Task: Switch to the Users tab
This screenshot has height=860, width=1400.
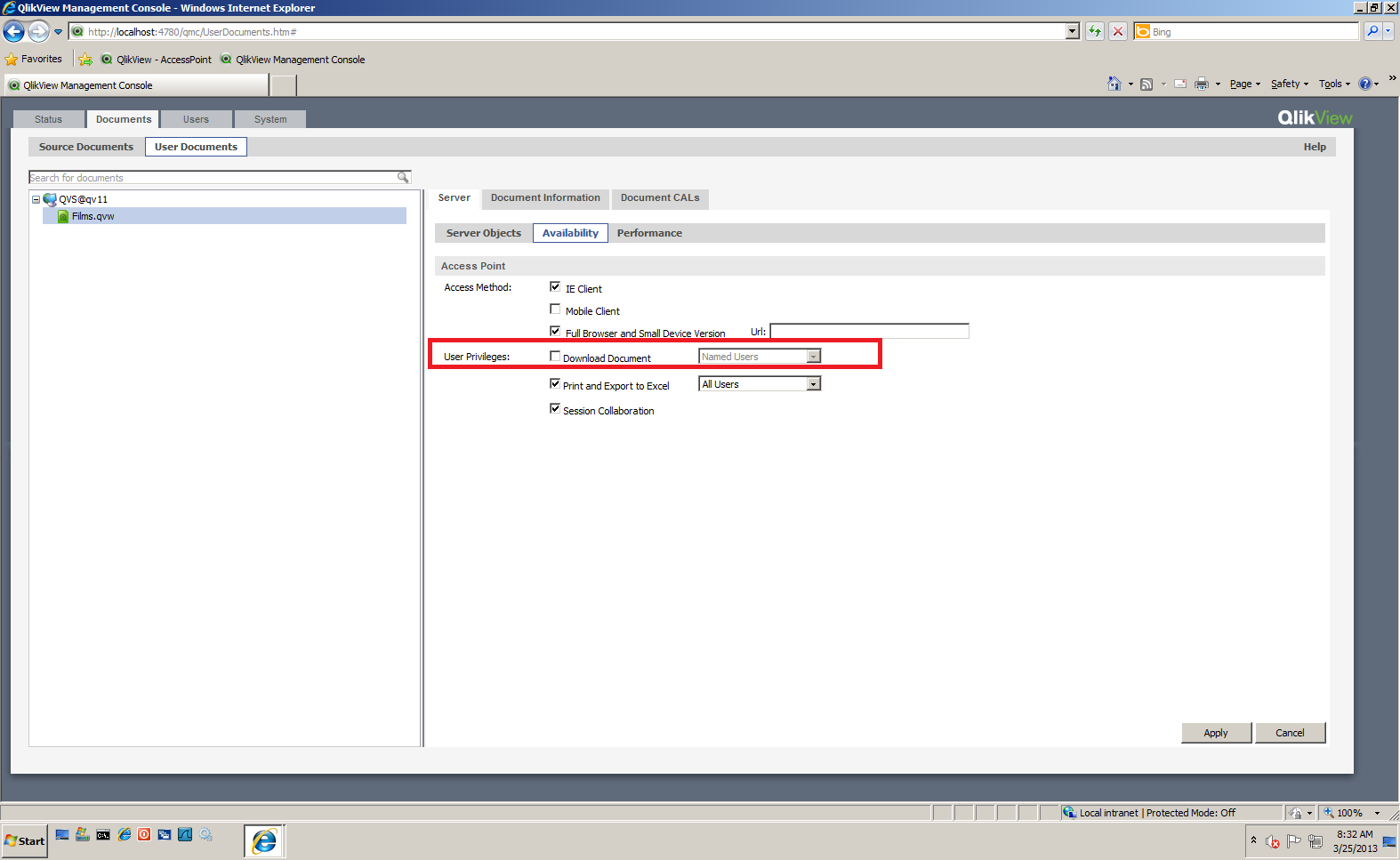Action: (197, 119)
